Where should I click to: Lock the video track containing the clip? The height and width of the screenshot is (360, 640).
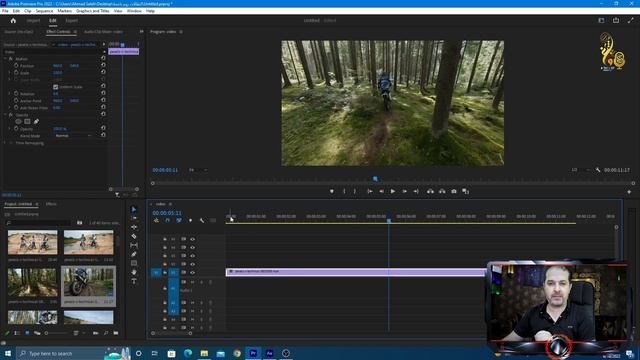[165, 272]
